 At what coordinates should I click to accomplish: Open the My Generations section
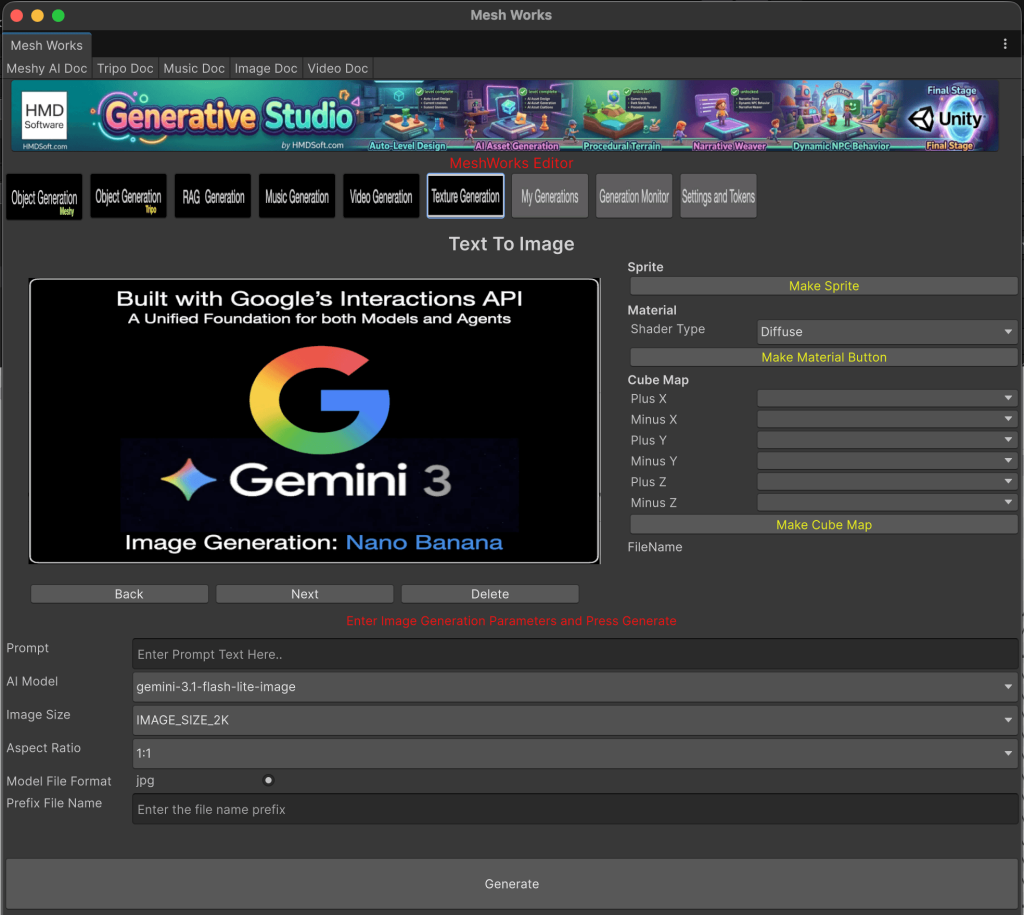550,196
